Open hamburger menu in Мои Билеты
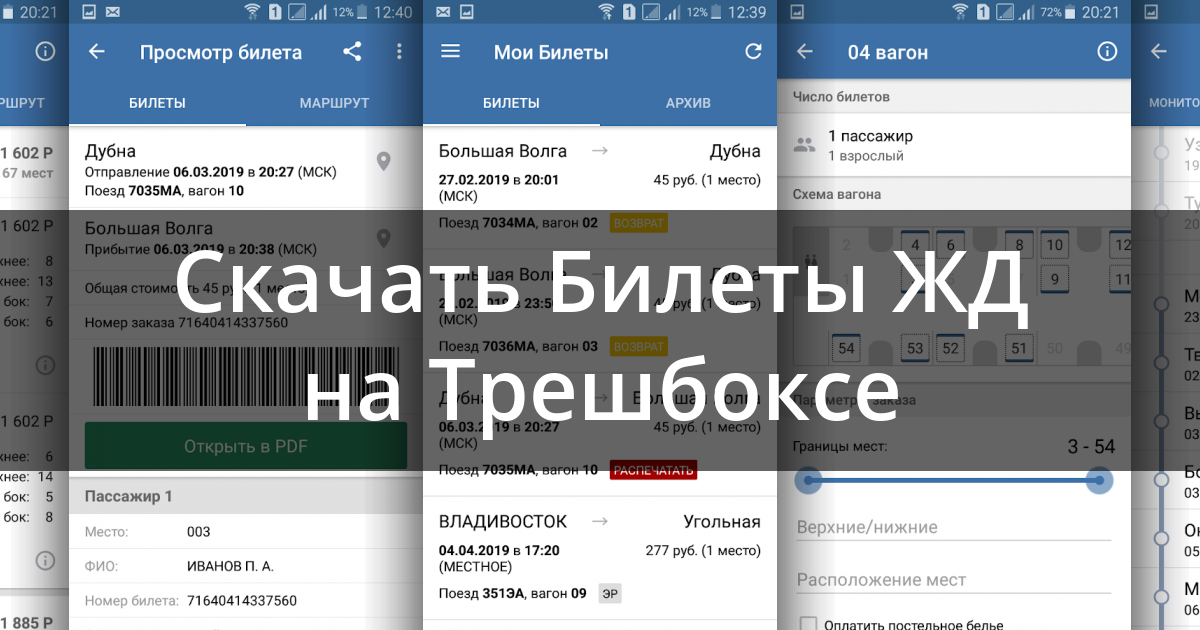 (x=451, y=52)
